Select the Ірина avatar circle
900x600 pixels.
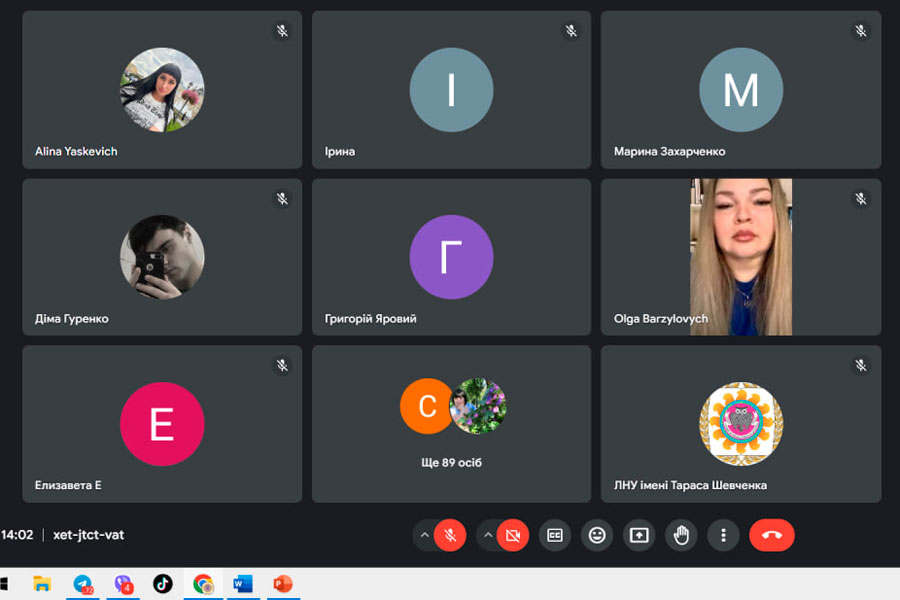click(451, 90)
